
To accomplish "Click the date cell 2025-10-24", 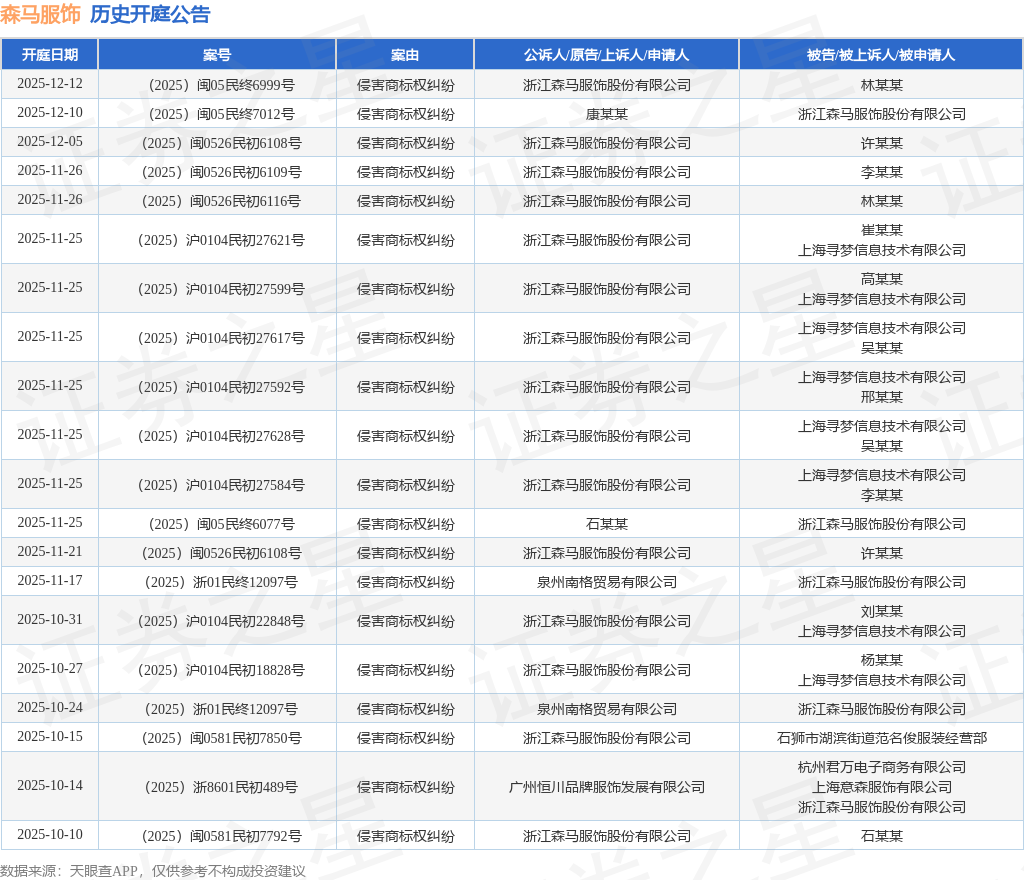I will pyautogui.click(x=50, y=708).
